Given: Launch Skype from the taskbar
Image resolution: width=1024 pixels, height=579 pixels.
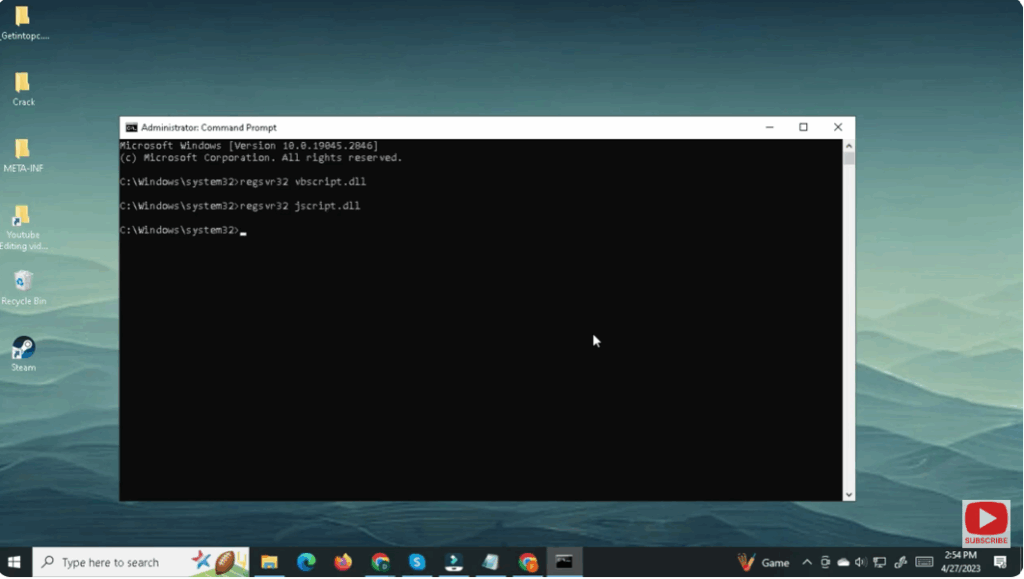Looking at the screenshot, I should click(416, 562).
